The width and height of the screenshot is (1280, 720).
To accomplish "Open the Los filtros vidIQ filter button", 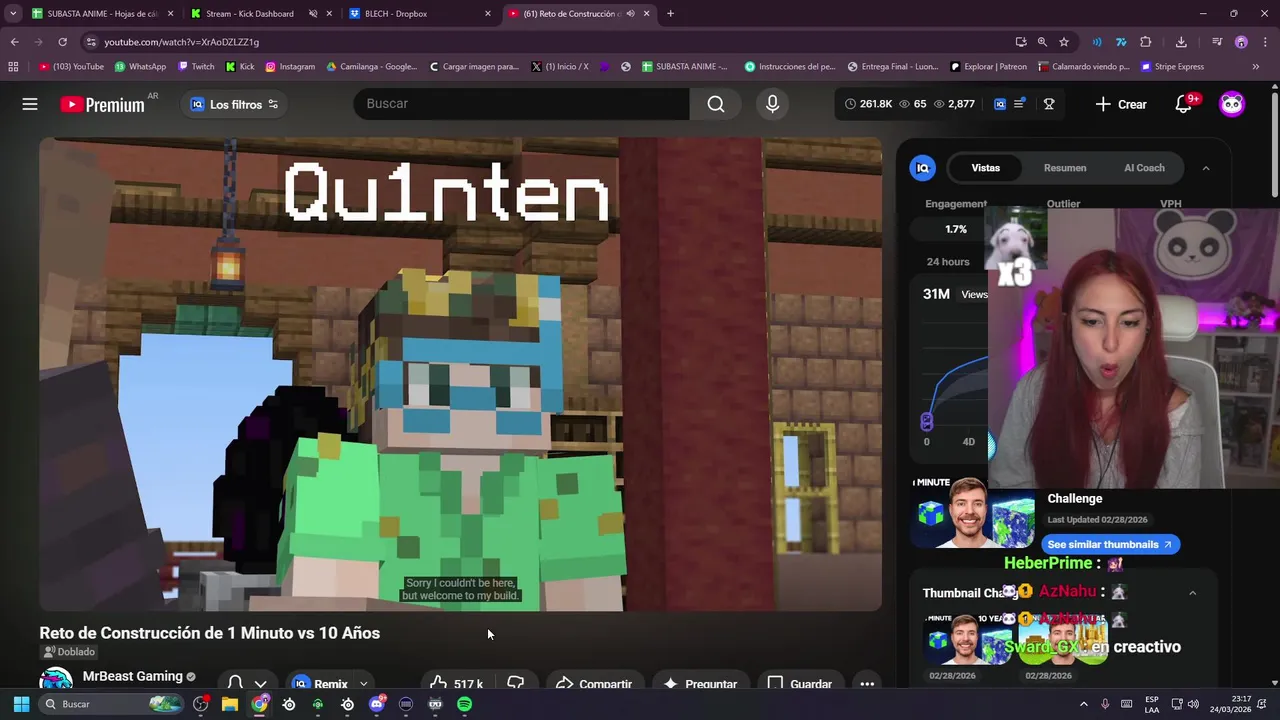I will point(234,104).
